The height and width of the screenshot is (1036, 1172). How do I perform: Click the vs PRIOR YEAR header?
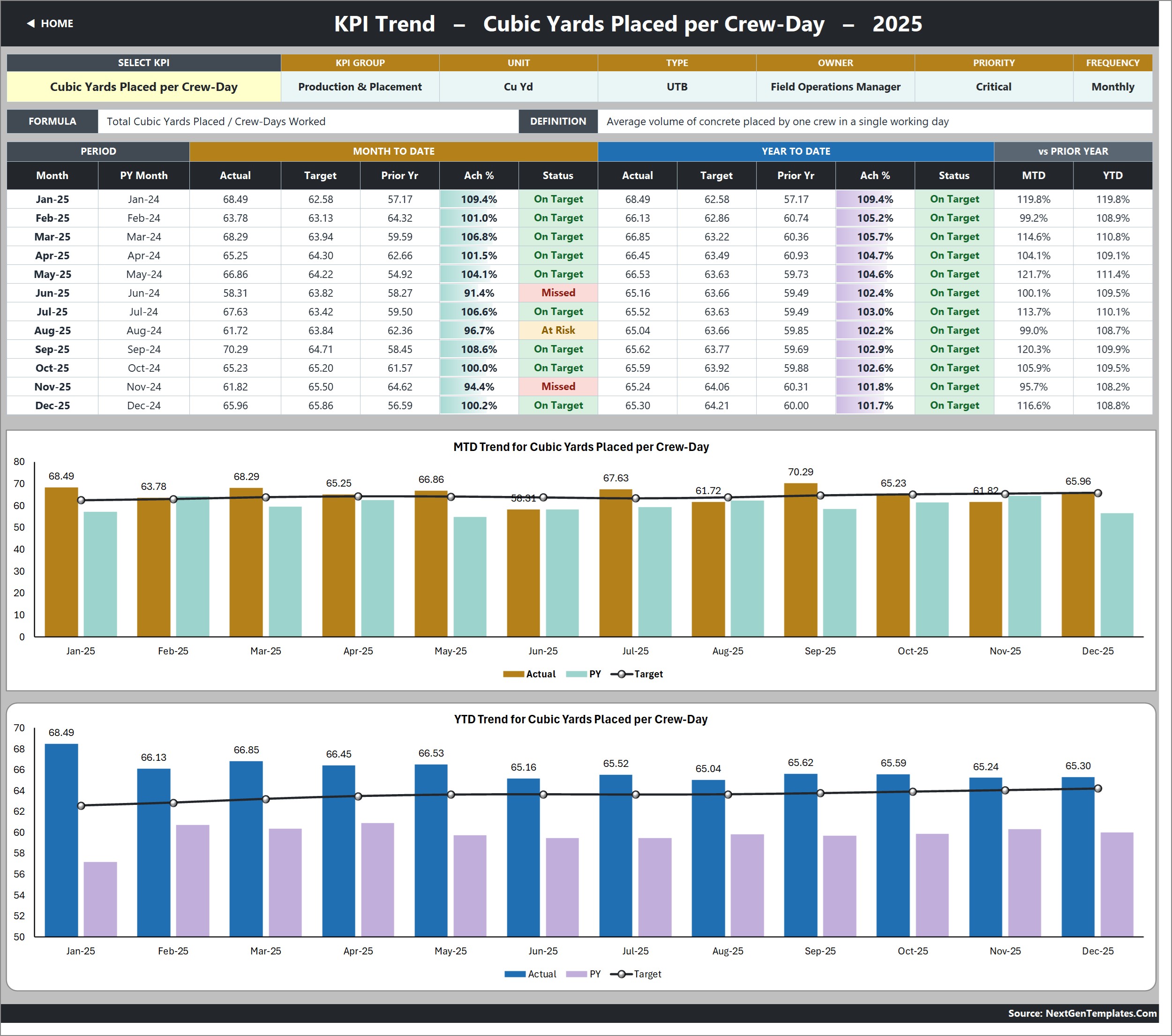[x=1073, y=151]
